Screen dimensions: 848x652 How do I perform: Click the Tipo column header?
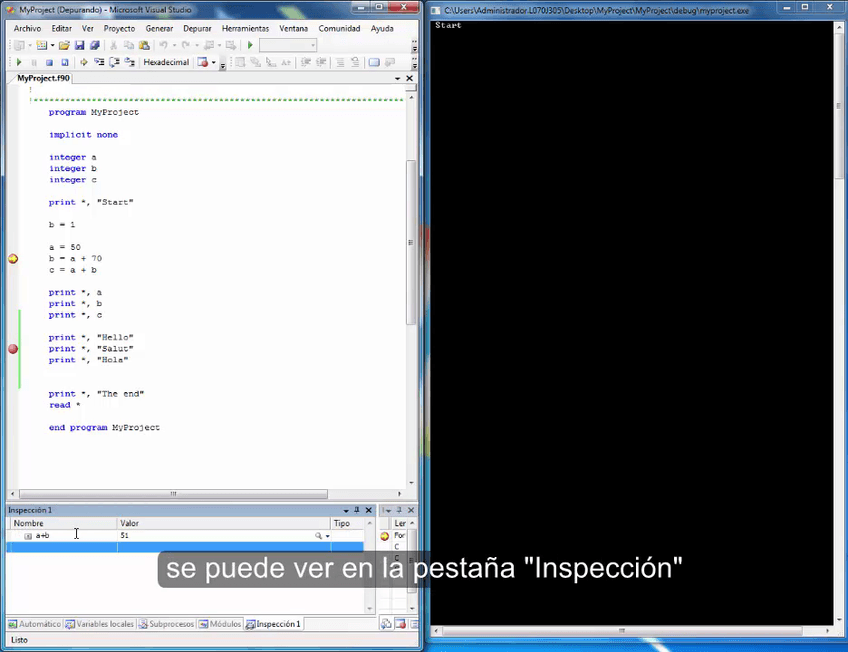[348, 523]
